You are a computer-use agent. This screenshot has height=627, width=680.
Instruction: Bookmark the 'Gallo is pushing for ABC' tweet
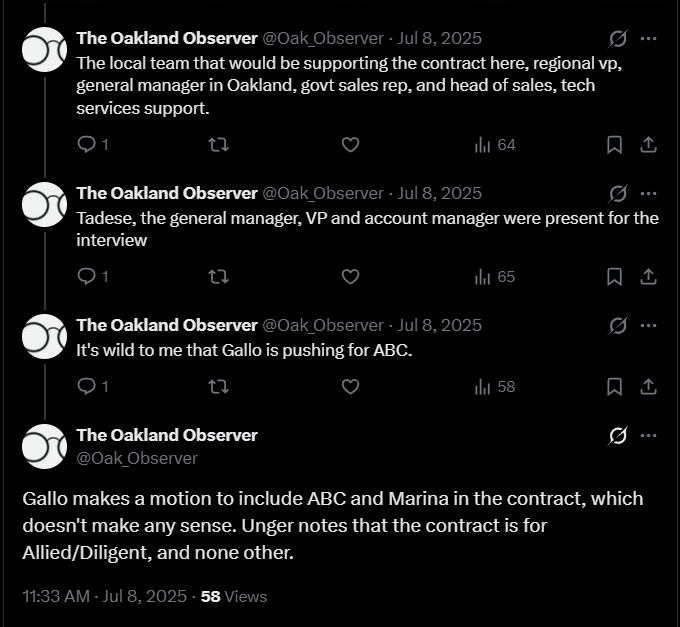[x=615, y=386]
